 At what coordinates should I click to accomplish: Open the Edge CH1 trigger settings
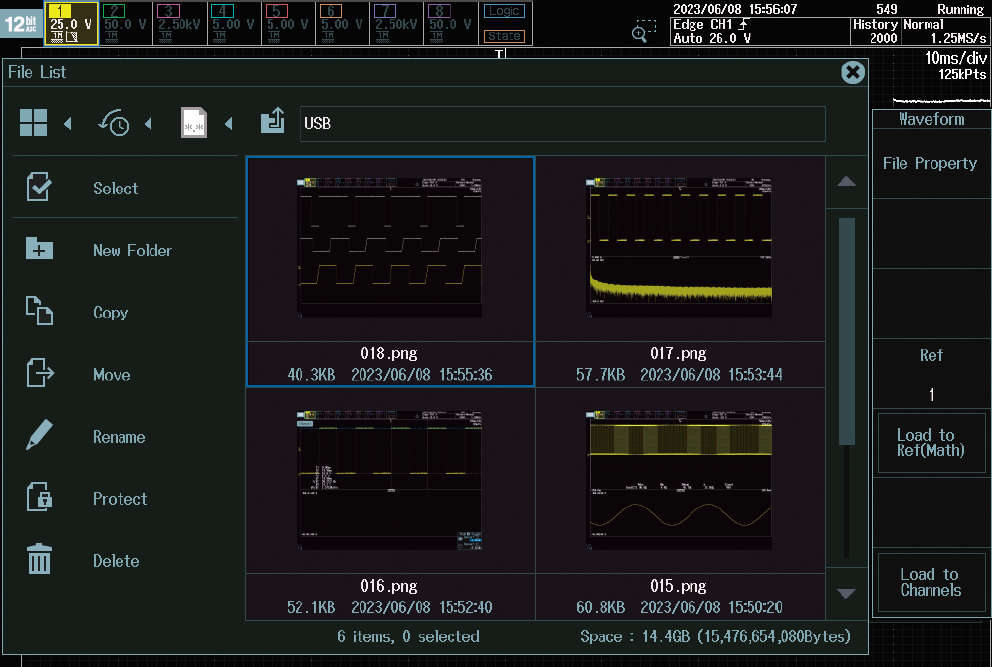pos(760,31)
